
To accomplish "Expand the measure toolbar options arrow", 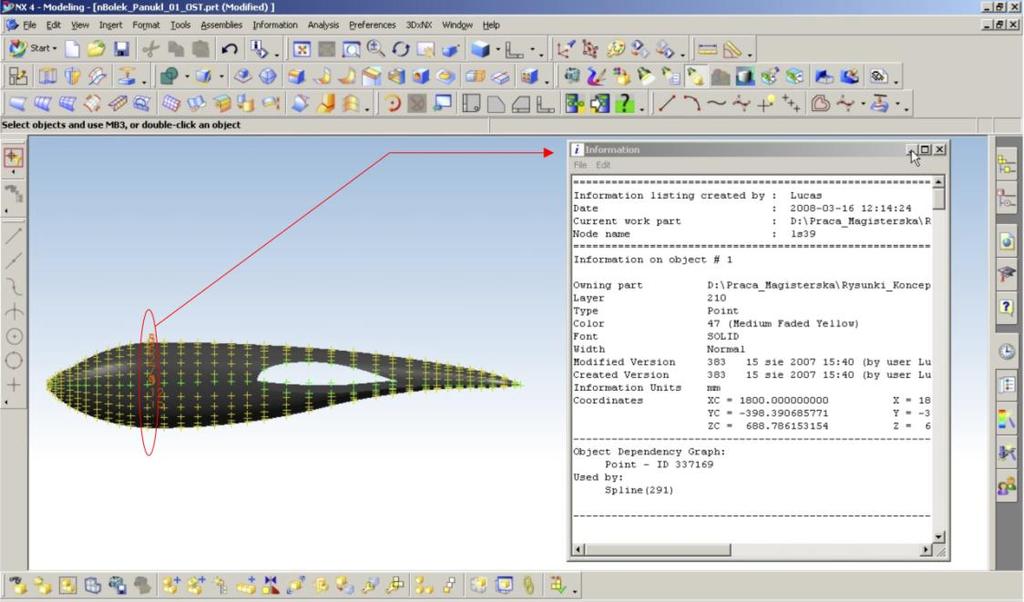I will coord(750,54).
